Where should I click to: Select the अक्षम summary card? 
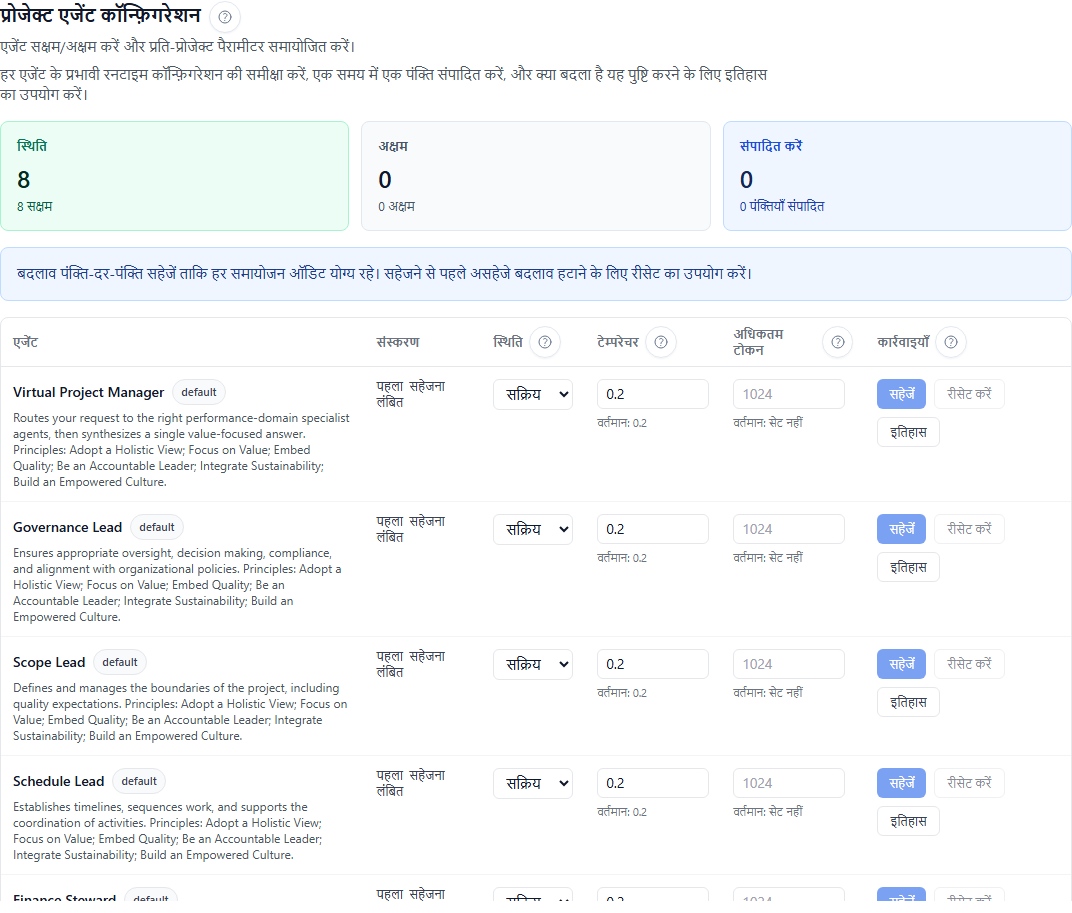coord(535,176)
